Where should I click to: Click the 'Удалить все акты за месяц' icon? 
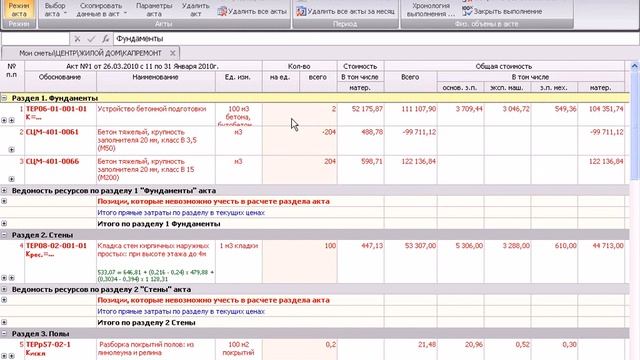301,11
